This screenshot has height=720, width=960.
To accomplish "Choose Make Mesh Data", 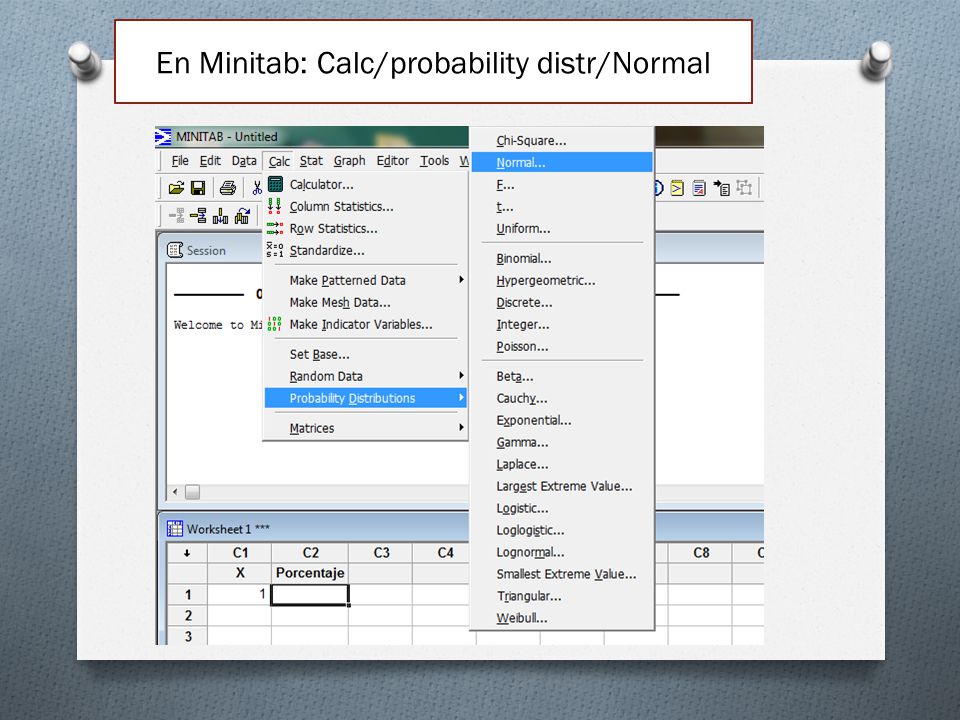I will tap(366, 302).
